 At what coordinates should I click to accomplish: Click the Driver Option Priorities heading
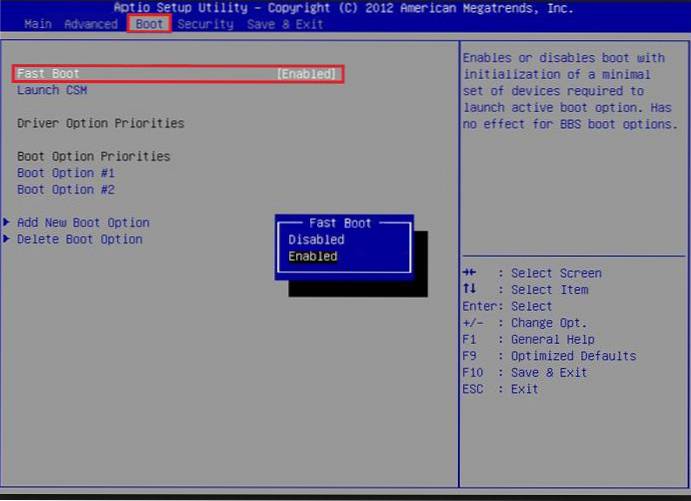(x=100, y=124)
